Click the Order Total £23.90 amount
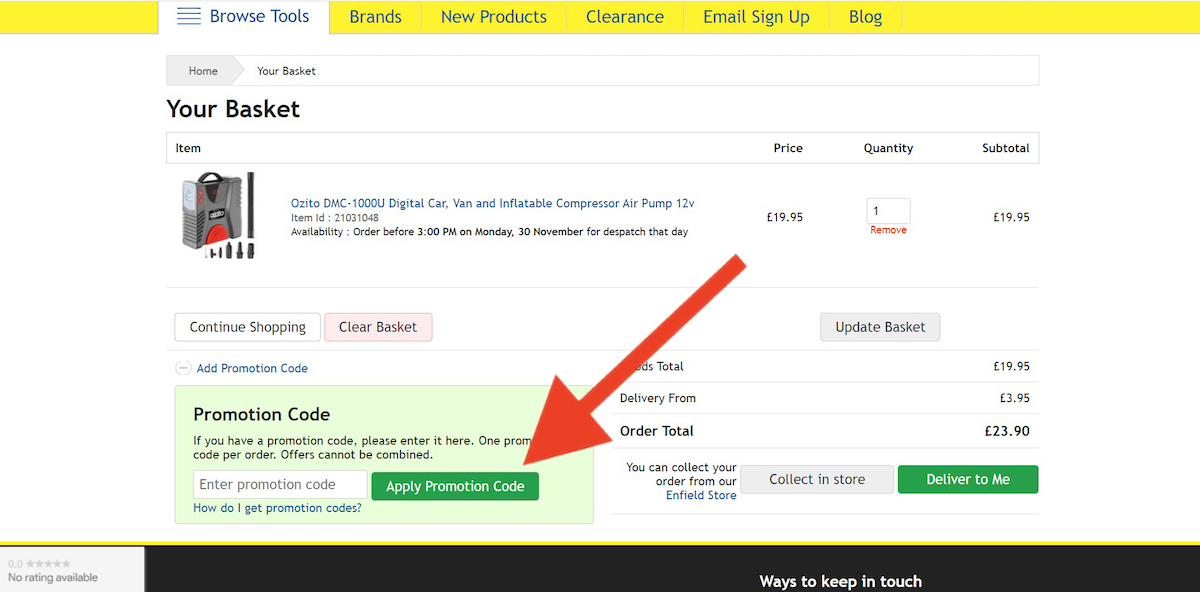This screenshot has height=592, width=1200. point(1007,431)
